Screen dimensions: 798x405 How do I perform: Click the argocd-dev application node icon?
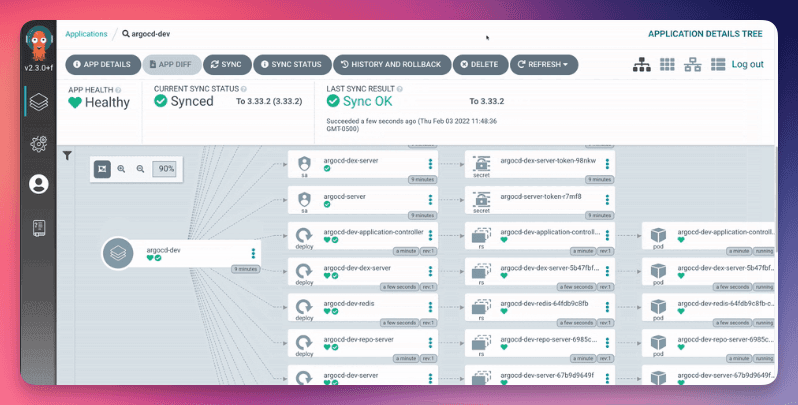pos(118,253)
